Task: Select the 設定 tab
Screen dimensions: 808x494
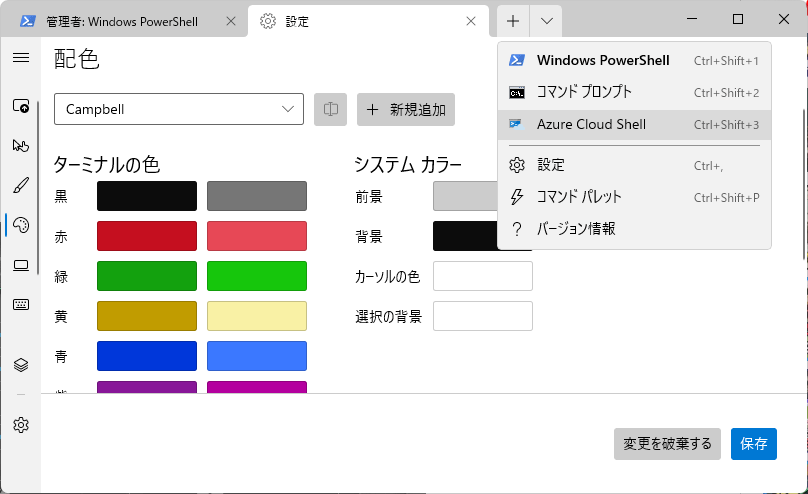Action: (x=368, y=21)
